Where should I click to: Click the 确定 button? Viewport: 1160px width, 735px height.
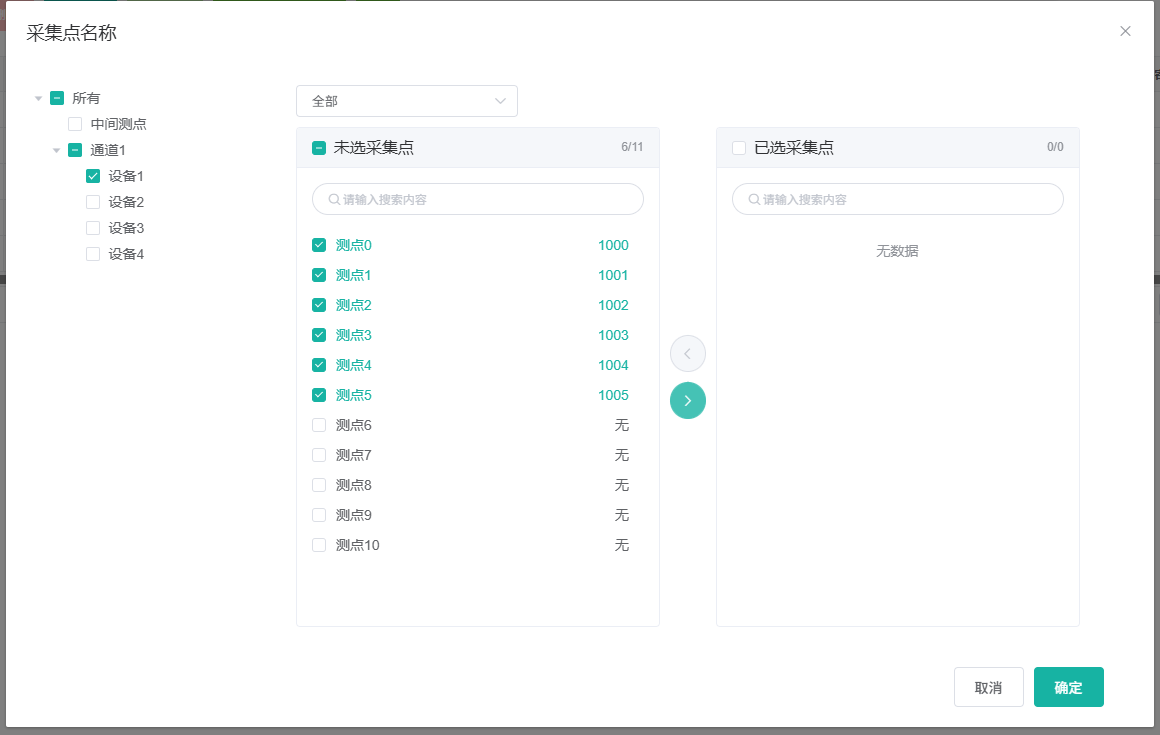pyautogui.click(x=1068, y=687)
